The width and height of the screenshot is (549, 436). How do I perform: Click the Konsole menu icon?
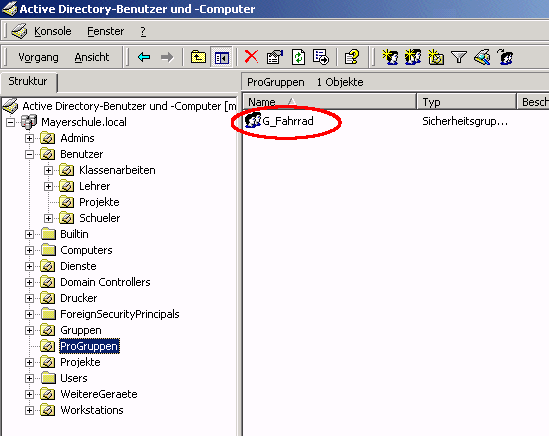pos(19,31)
